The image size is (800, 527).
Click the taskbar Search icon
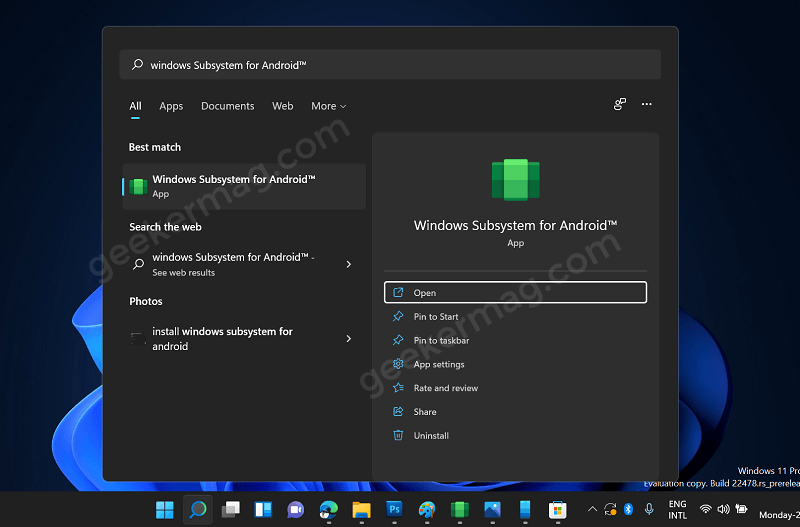tap(198, 509)
